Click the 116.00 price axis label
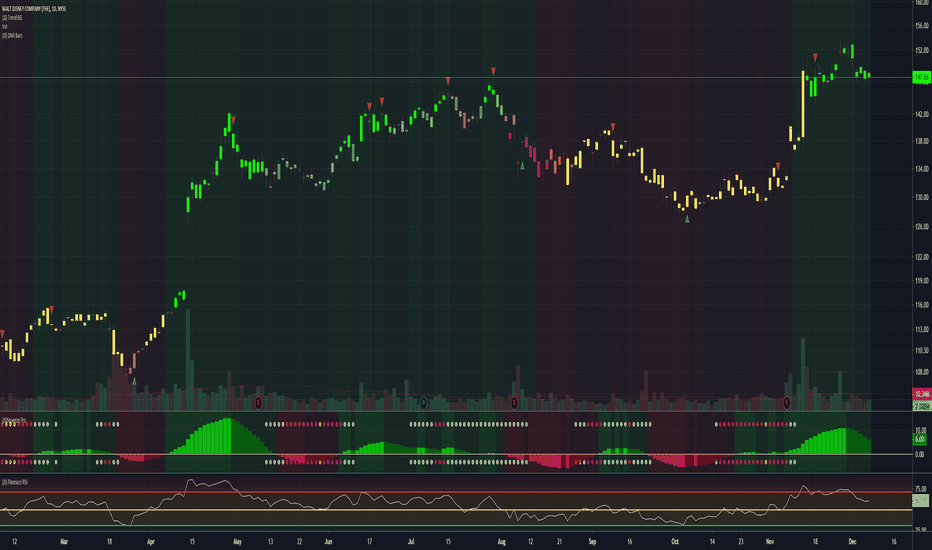932x550 pixels. coord(922,305)
